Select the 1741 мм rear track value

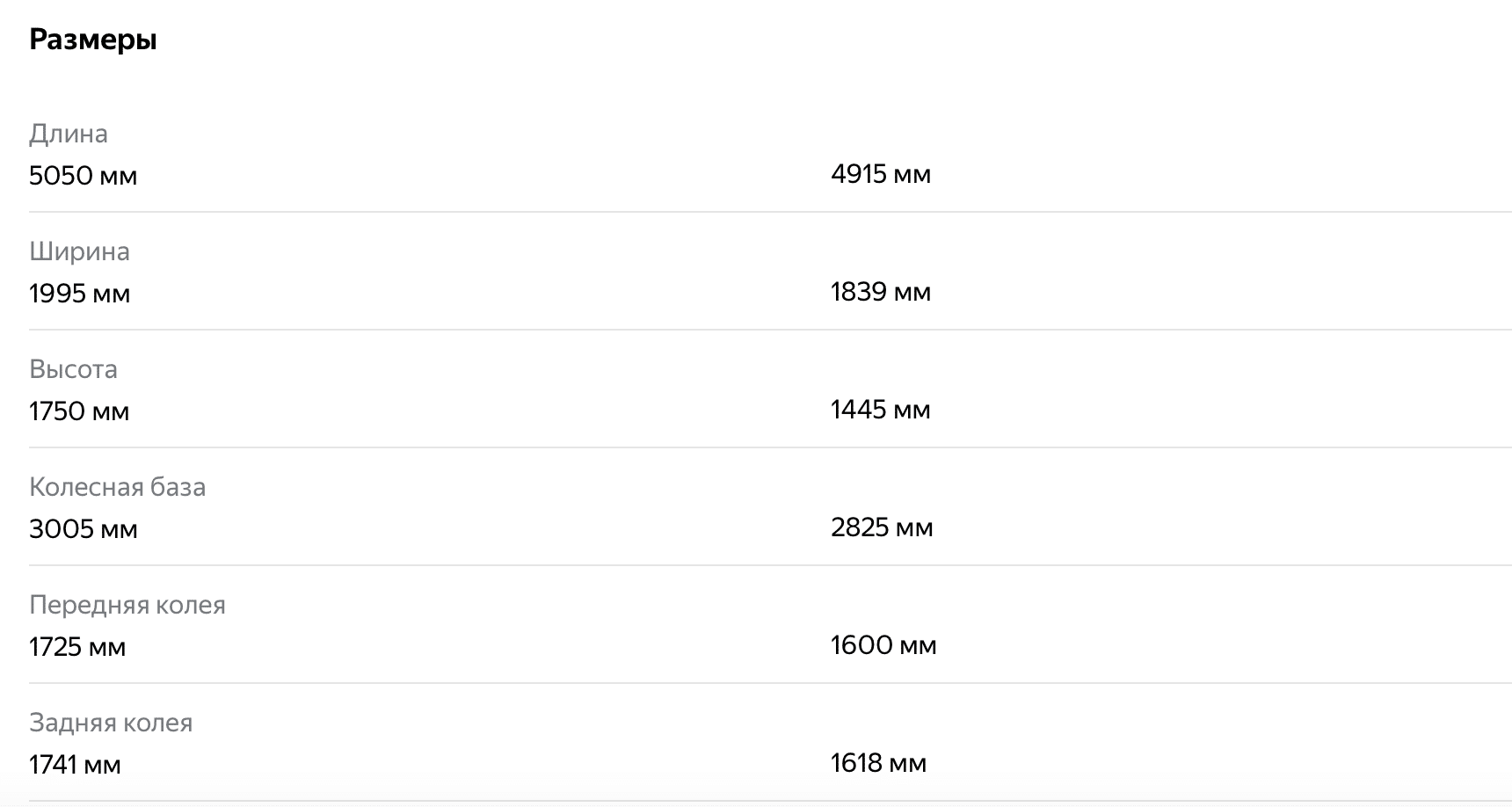click(75, 765)
